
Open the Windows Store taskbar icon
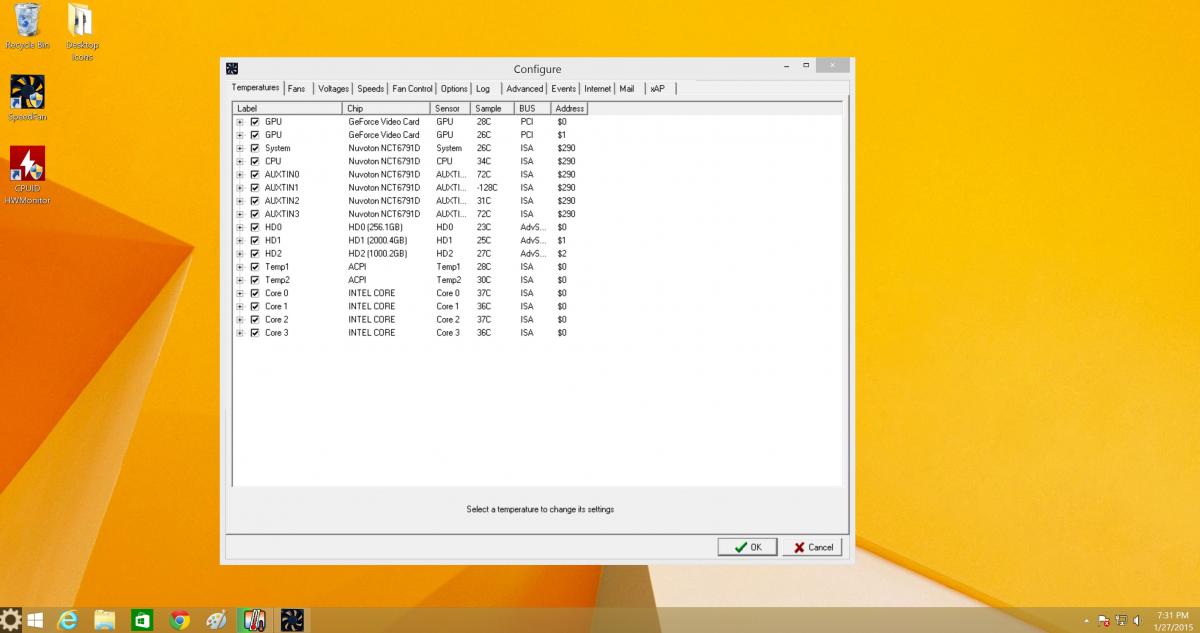pos(142,620)
